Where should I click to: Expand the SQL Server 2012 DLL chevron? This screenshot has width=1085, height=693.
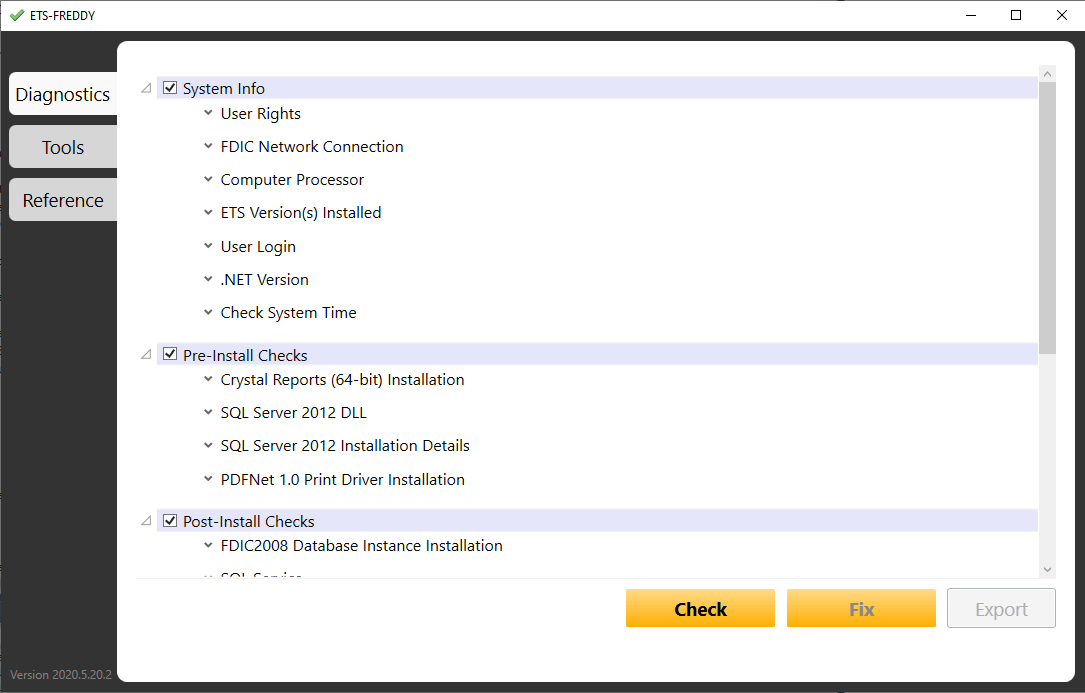208,413
